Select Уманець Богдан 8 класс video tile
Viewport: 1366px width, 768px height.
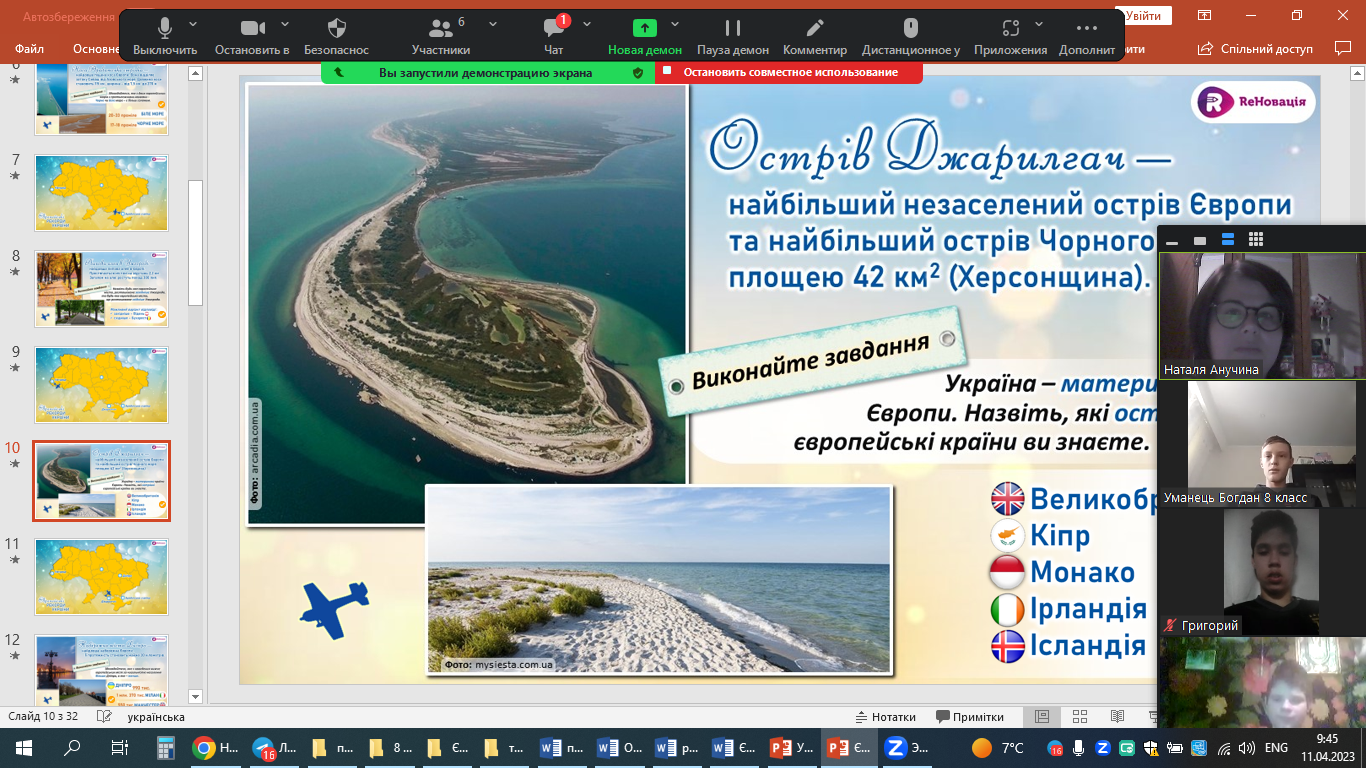pos(1263,444)
